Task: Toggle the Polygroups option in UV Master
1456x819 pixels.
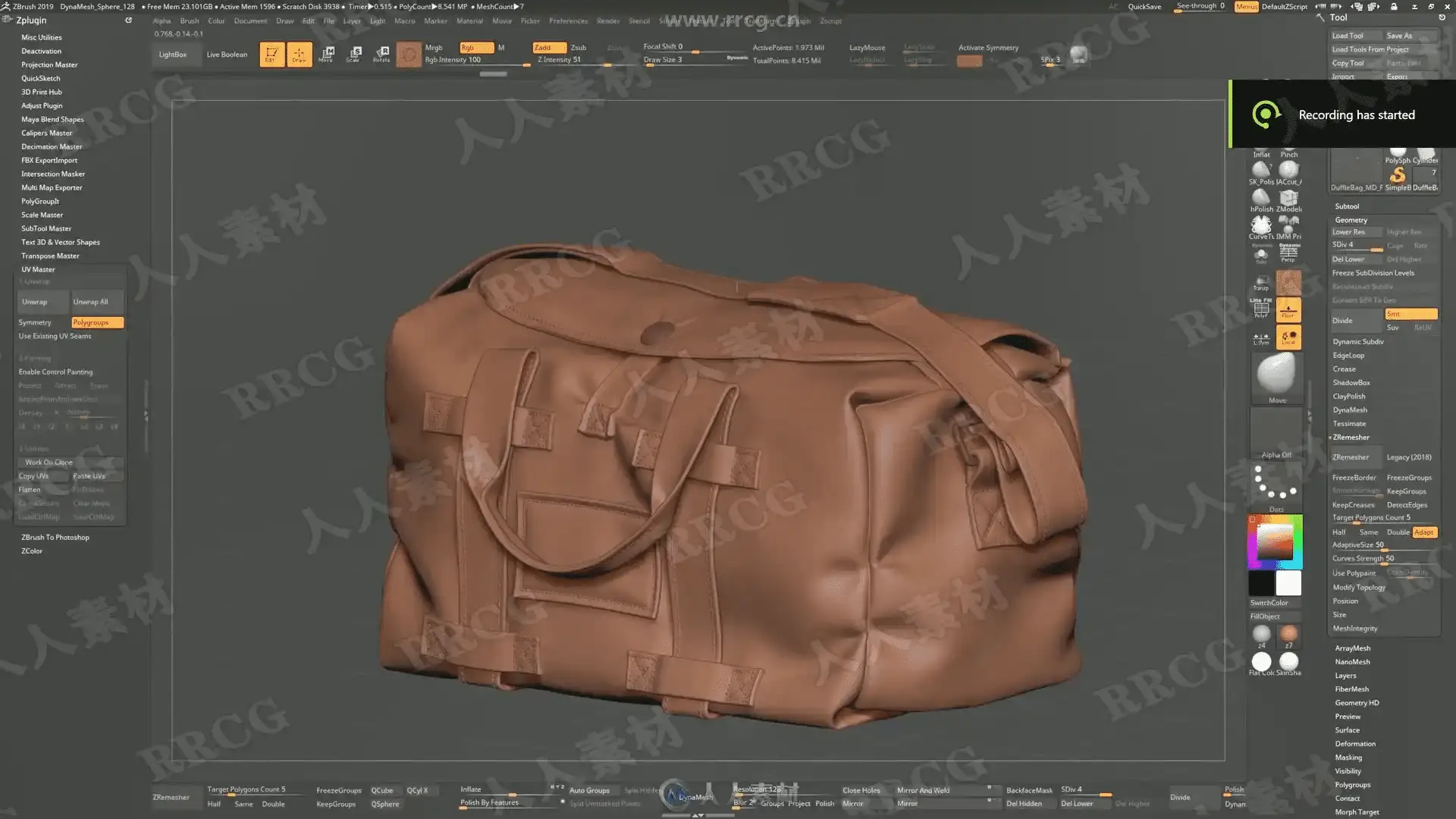Action: pos(97,322)
